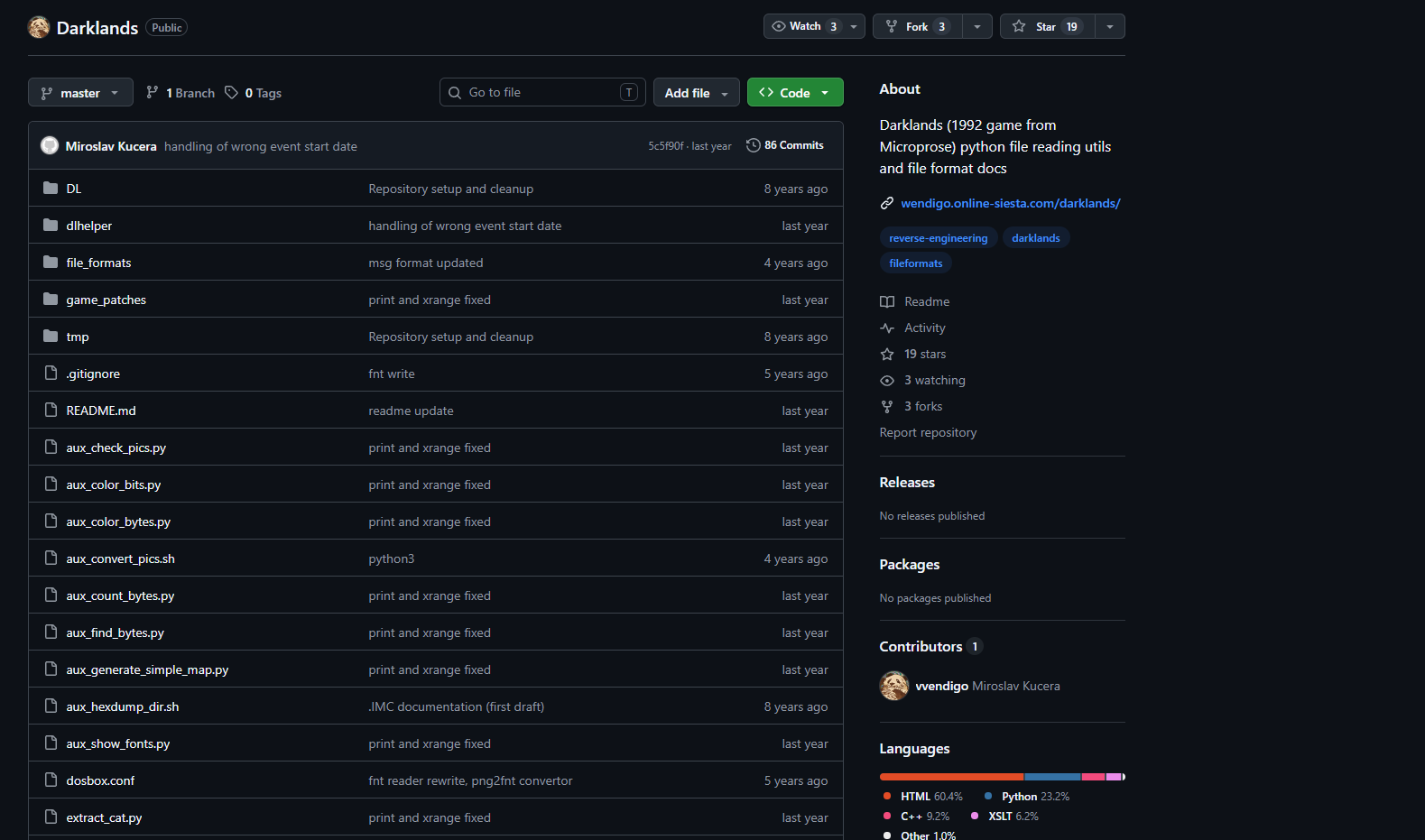Click the Darklands repository avatar icon
The height and width of the screenshot is (840, 1425).
click(39, 27)
